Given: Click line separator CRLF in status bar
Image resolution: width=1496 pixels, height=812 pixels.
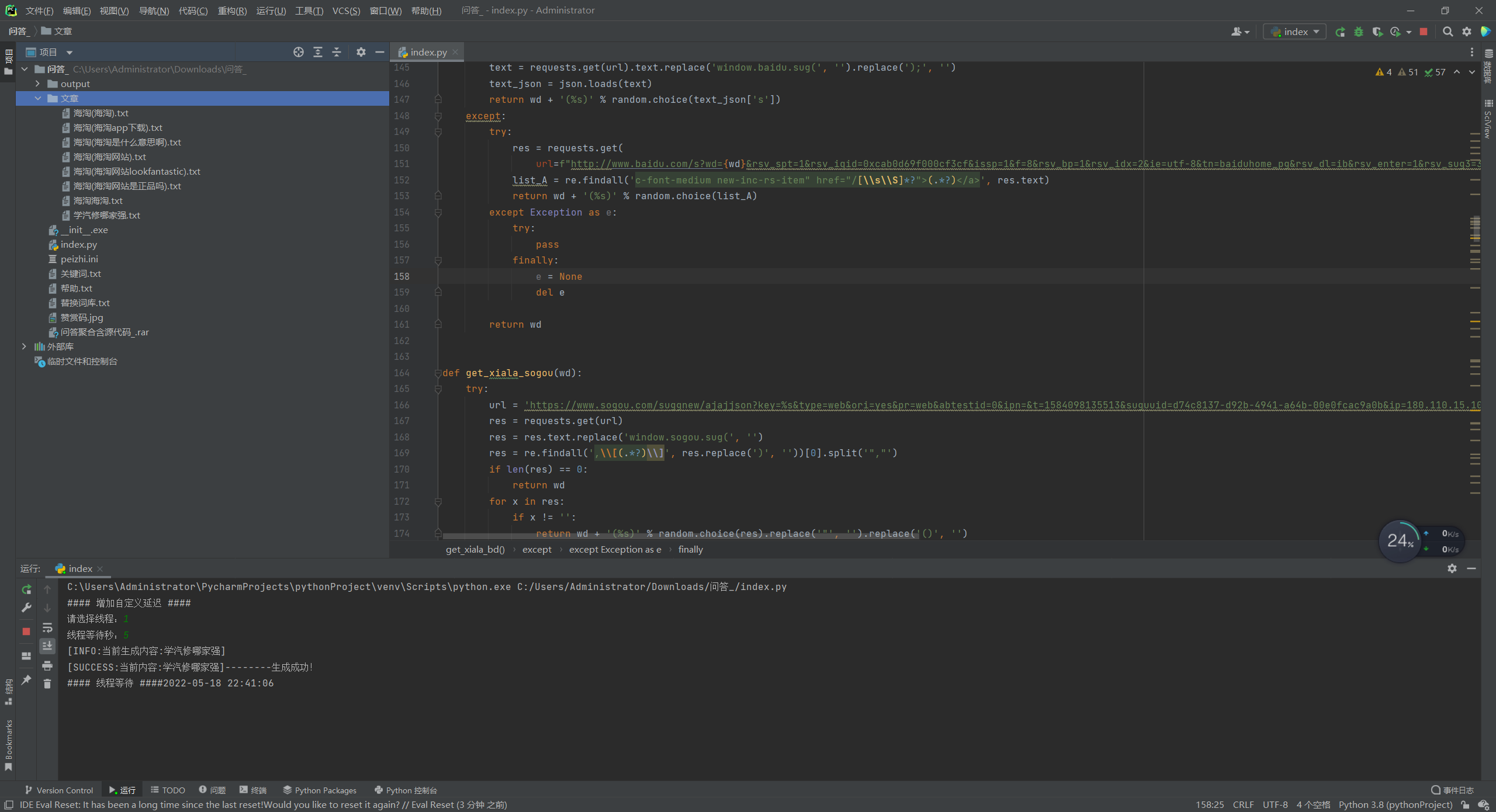Looking at the screenshot, I should point(1243,804).
